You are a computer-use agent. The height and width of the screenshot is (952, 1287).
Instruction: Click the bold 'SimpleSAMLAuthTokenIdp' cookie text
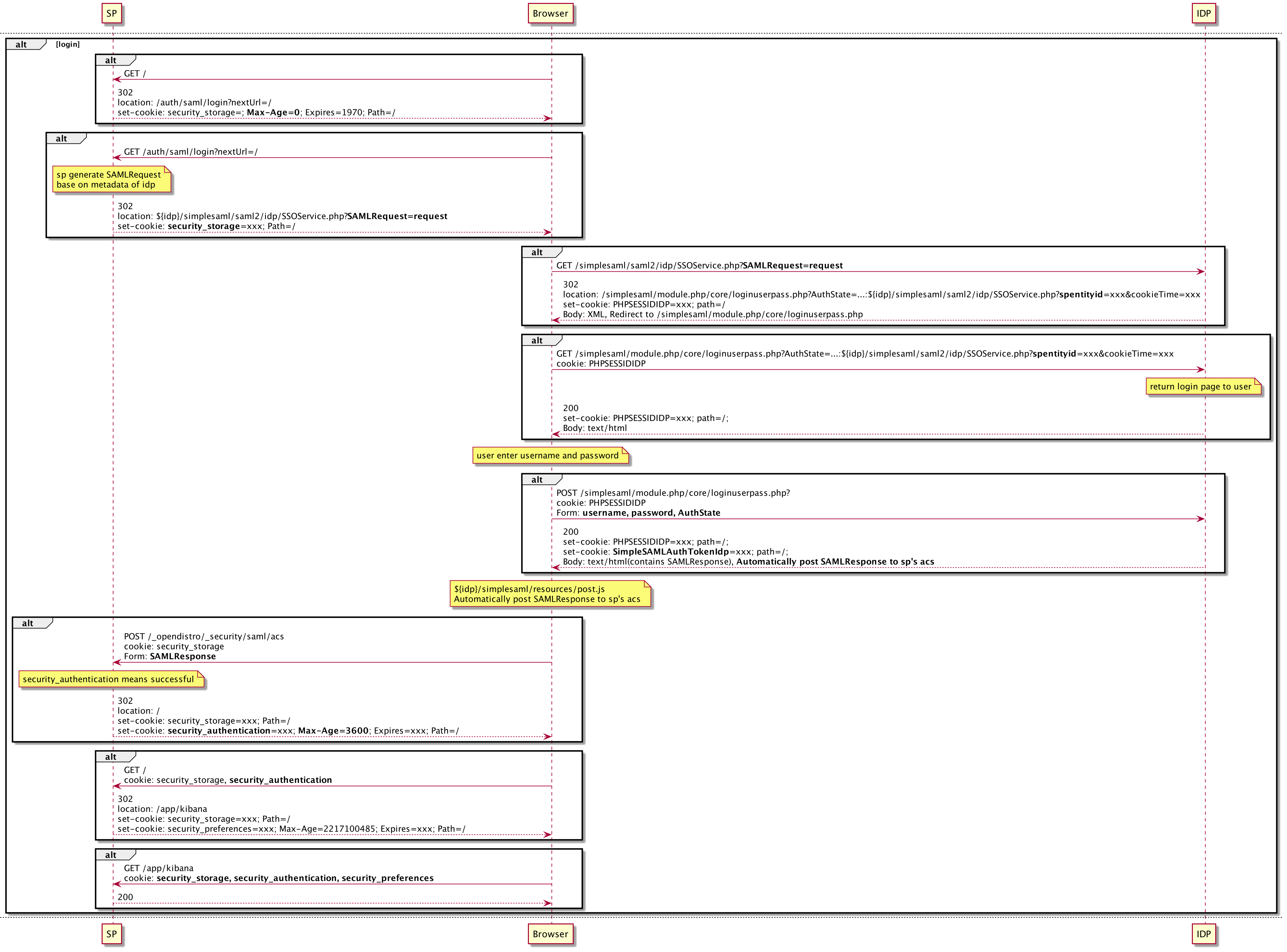(x=670, y=551)
